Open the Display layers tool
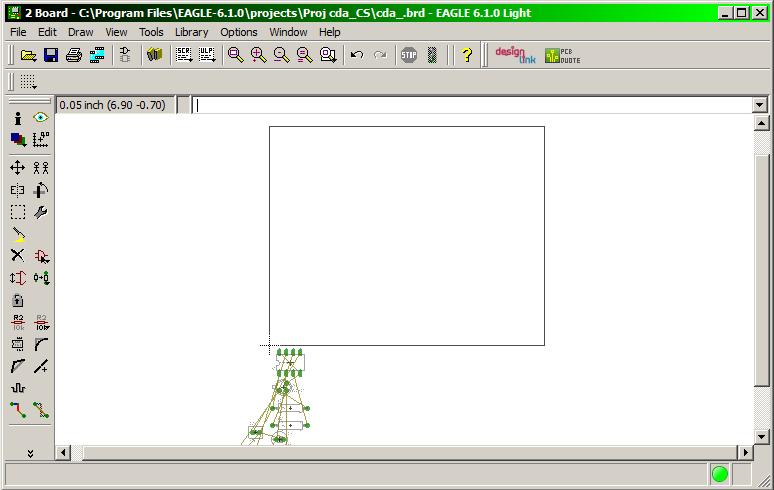The image size is (774, 490). [18, 140]
